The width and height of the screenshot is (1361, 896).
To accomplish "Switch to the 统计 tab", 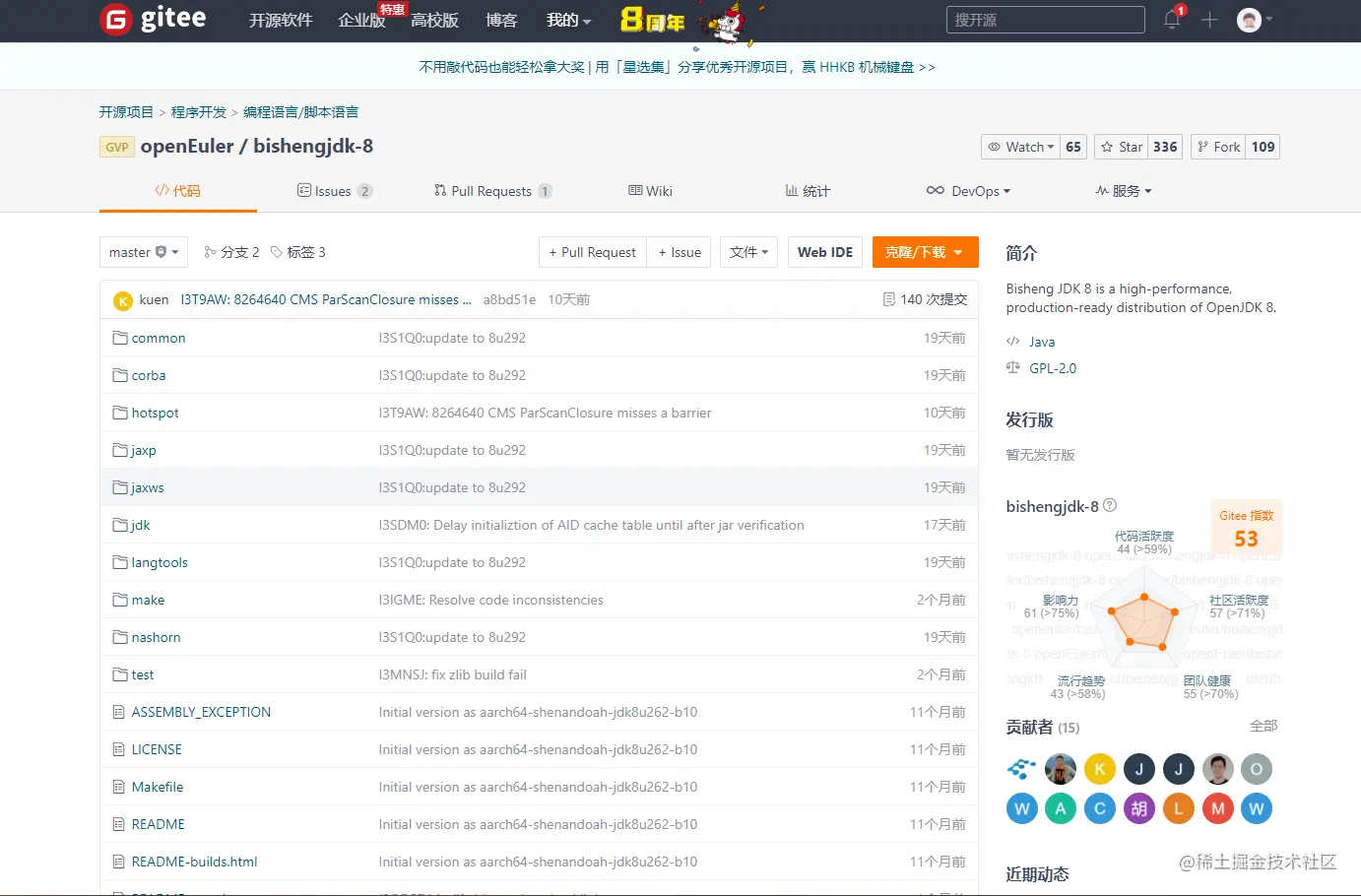I will pyautogui.click(x=808, y=191).
